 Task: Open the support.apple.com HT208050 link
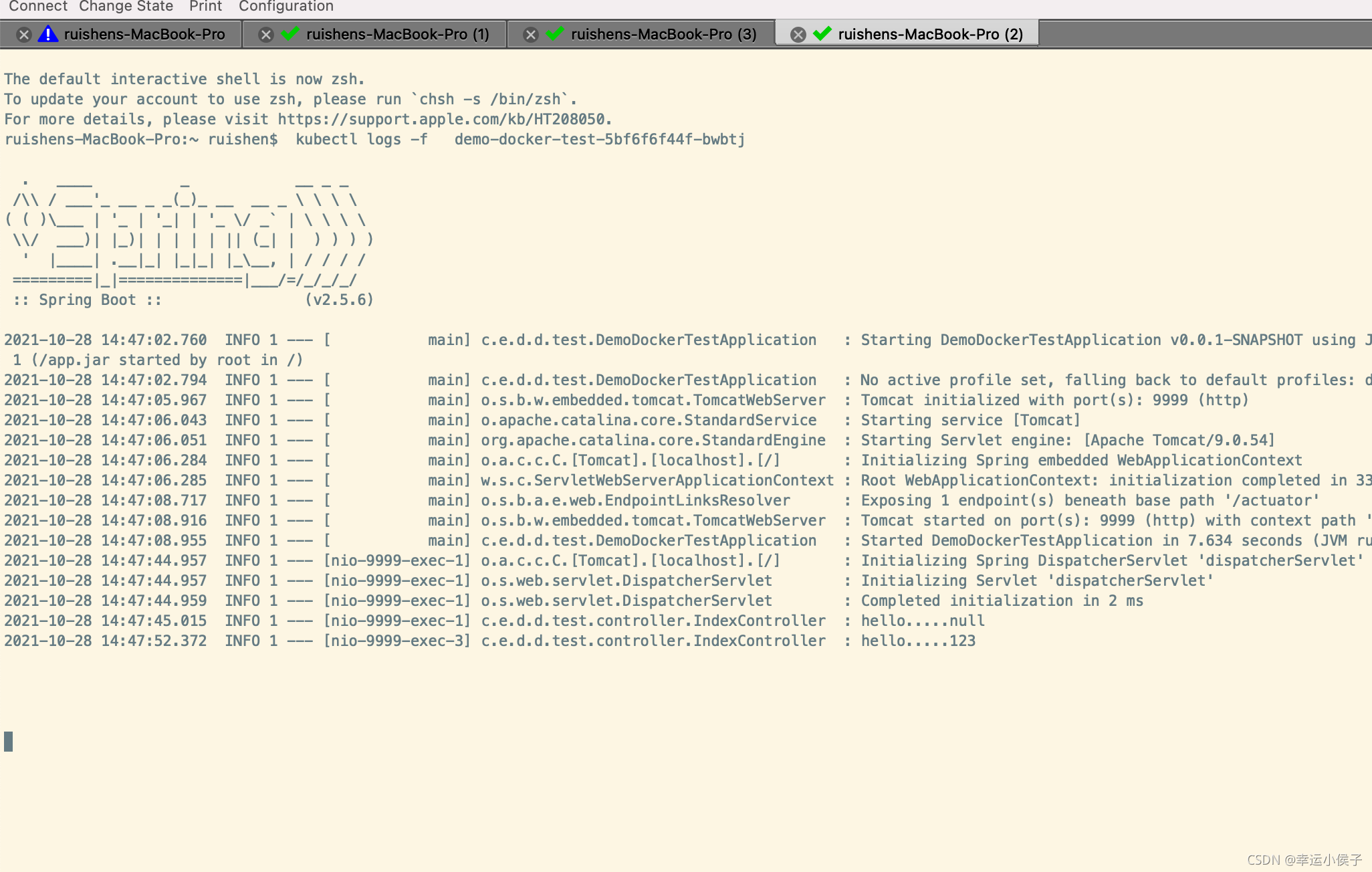441,120
